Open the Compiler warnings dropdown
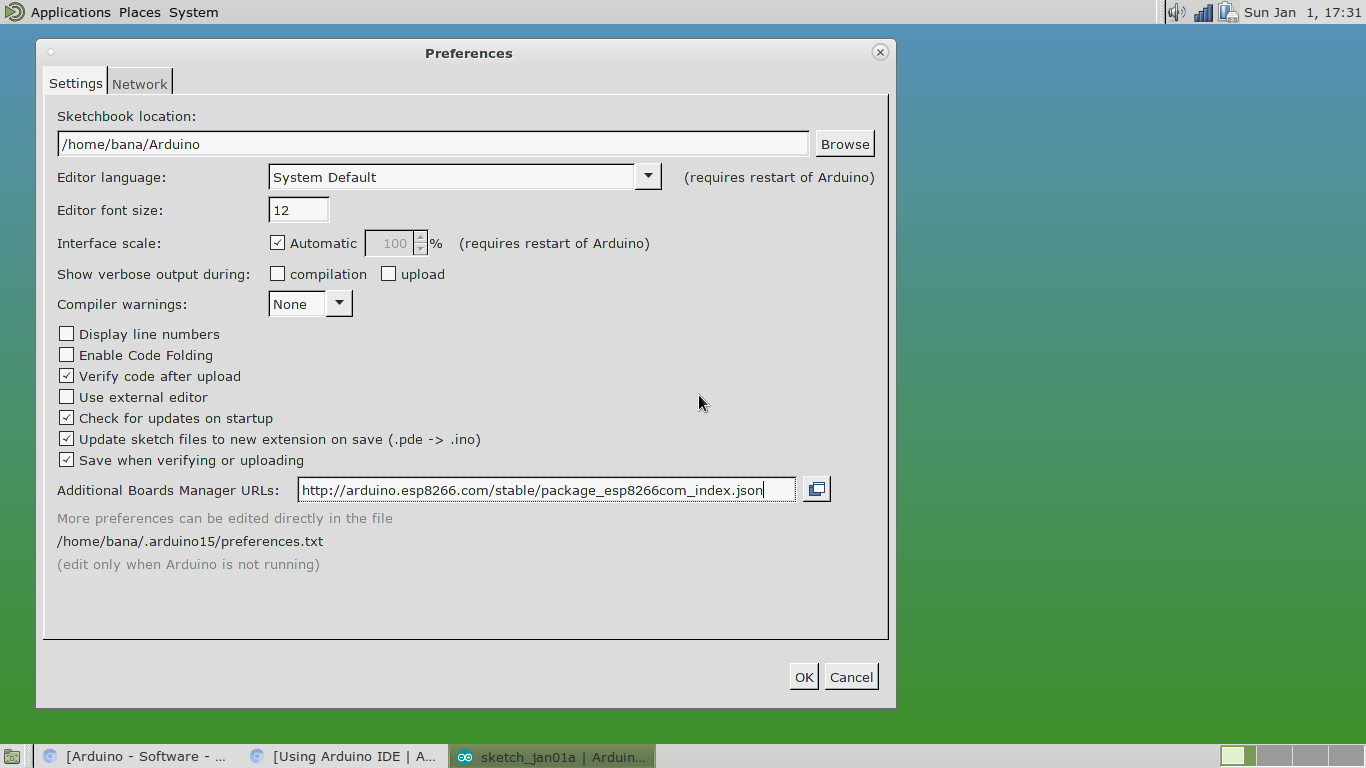This screenshot has width=1366, height=768. pos(338,302)
